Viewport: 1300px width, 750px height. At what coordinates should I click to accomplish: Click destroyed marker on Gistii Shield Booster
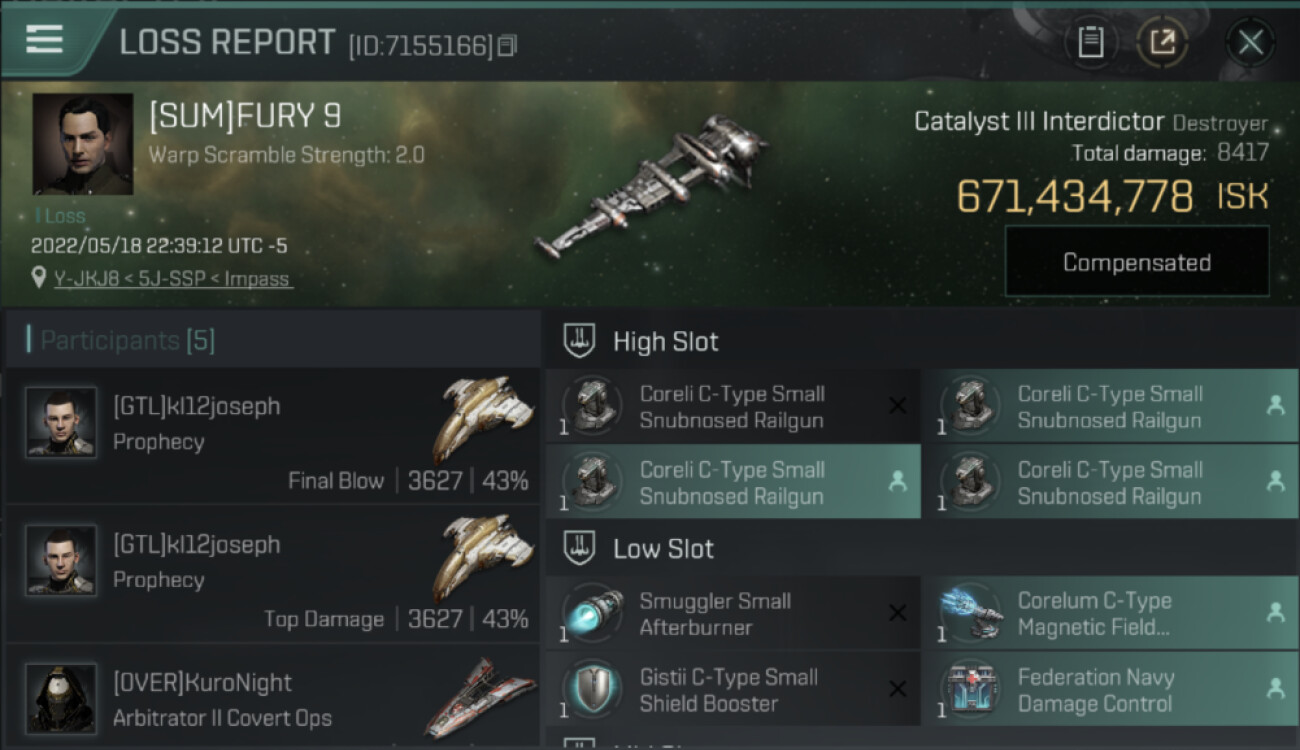(x=898, y=689)
